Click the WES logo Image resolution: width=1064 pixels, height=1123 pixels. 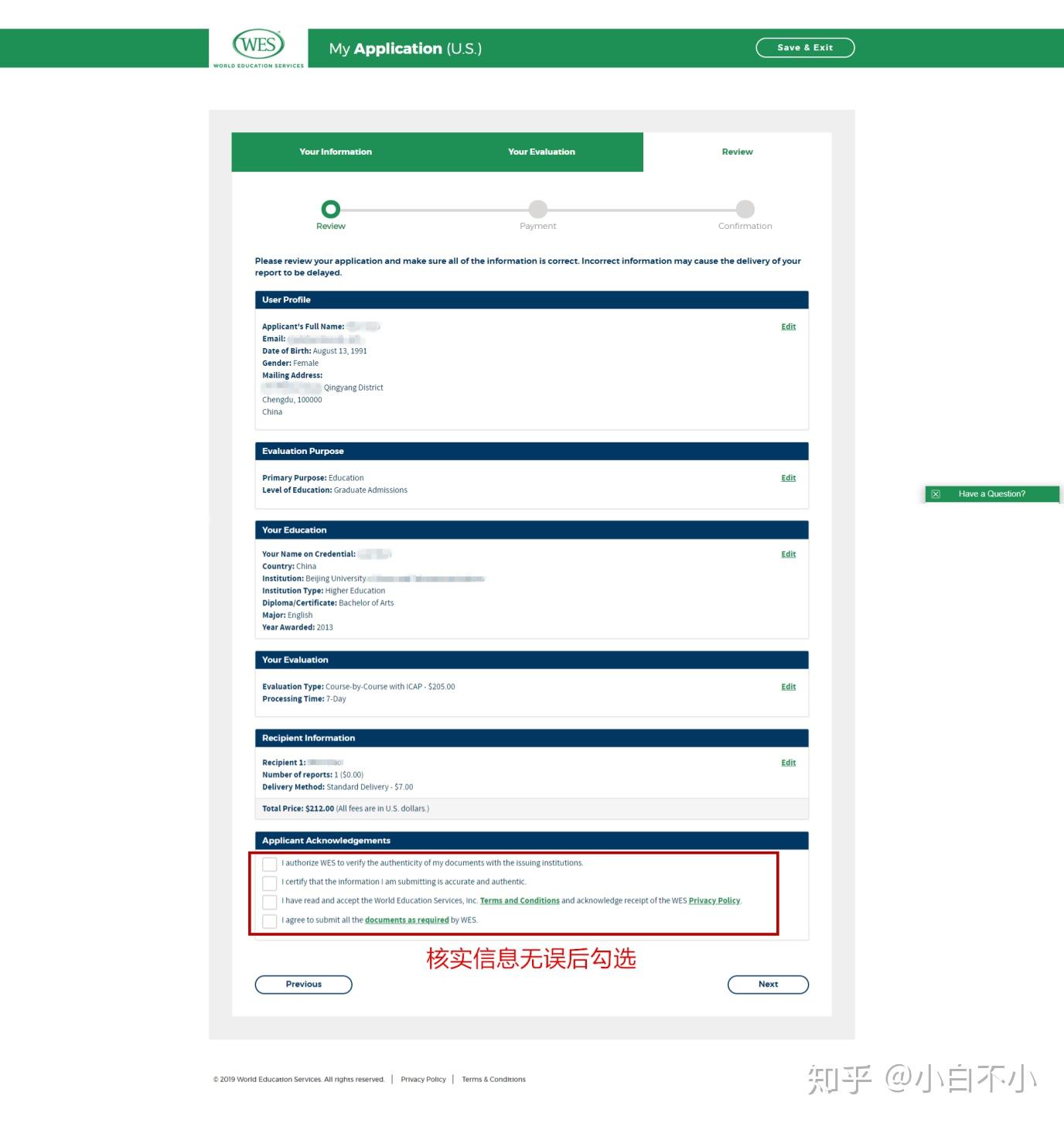click(257, 46)
